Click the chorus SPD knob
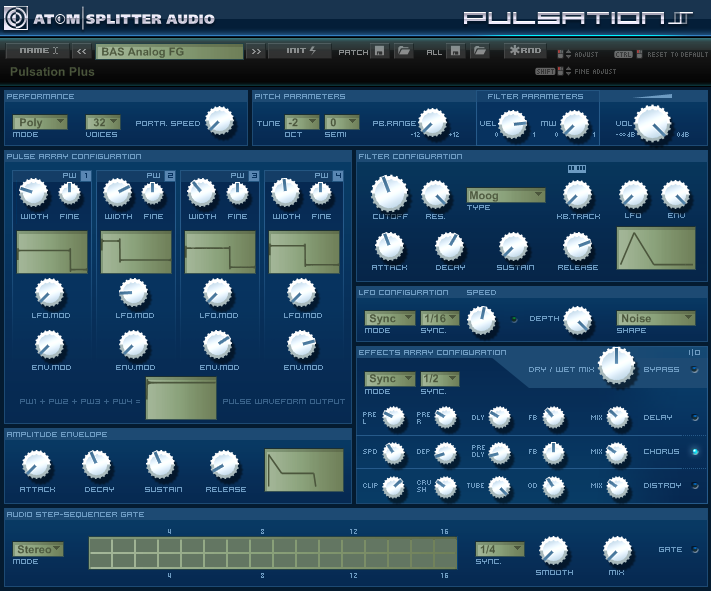Viewport: 711px width, 591px height. (393, 453)
